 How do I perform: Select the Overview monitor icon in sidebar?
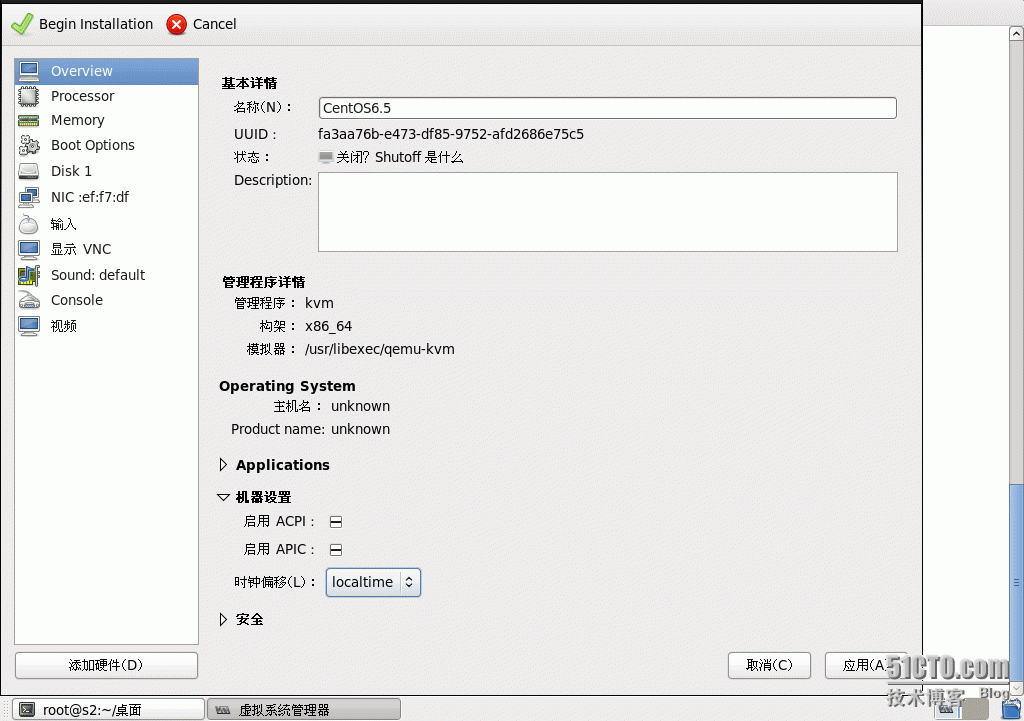(x=29, y=71)
